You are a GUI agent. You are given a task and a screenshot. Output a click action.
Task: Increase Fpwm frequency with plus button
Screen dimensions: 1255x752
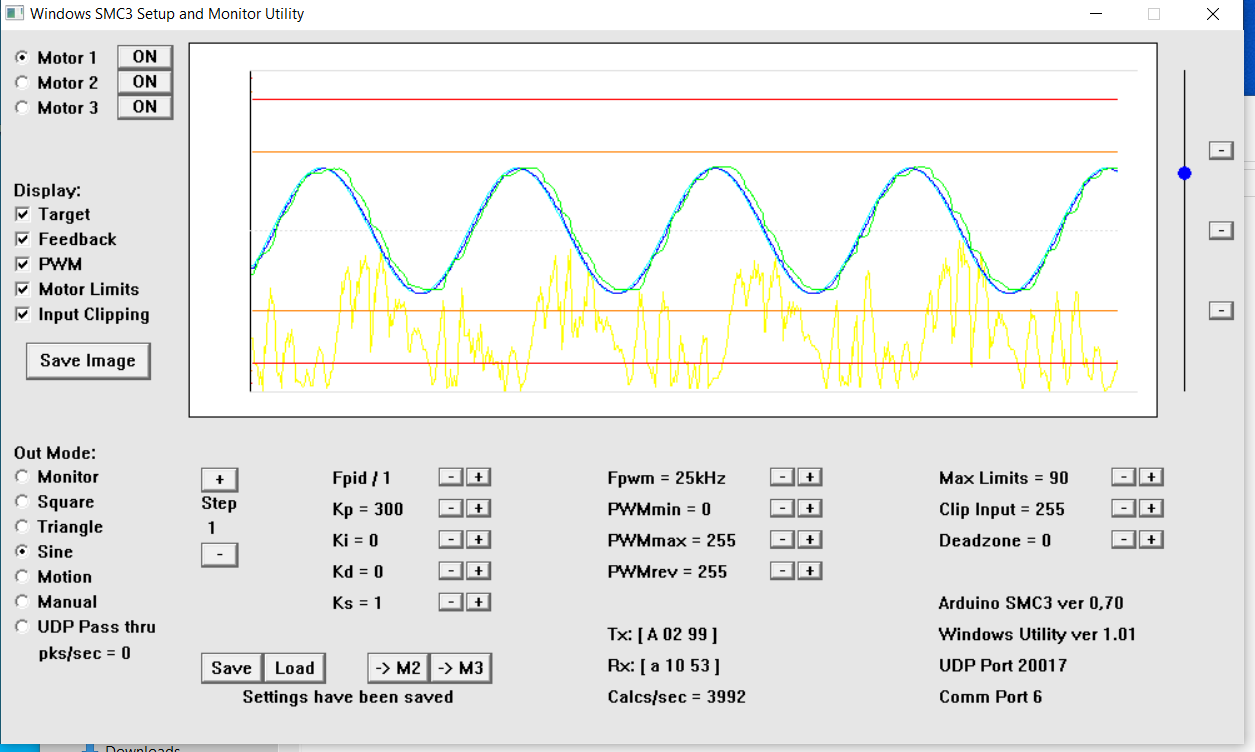click(x=809, y=478)
